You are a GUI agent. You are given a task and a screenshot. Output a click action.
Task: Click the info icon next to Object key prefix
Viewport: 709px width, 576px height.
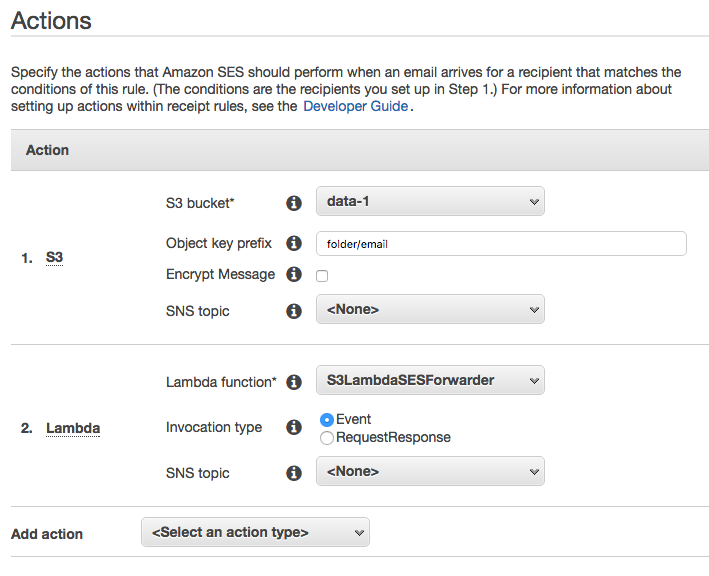[294, 243]
